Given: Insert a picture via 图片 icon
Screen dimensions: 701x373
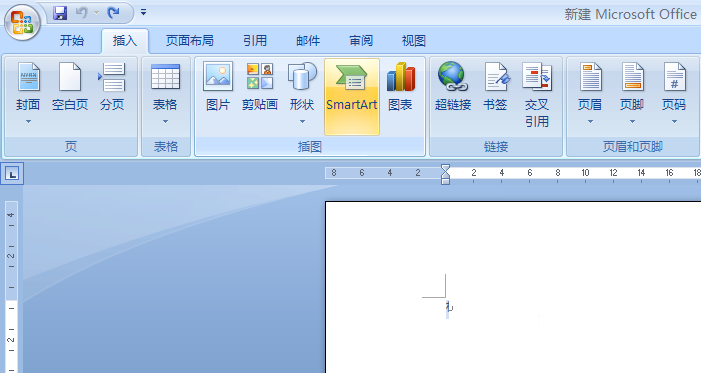Looking at the screenshot, I should click(x=218, y=88).
